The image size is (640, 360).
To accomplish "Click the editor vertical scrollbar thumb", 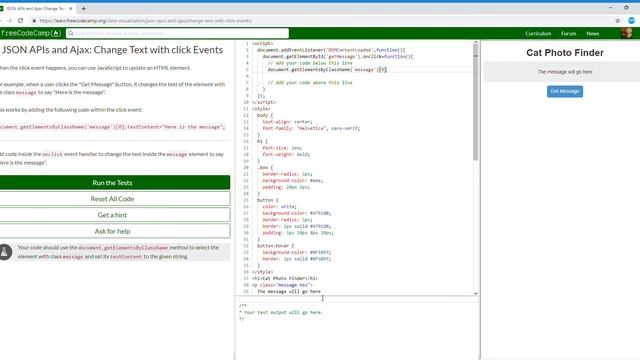I will coord(476,102).
